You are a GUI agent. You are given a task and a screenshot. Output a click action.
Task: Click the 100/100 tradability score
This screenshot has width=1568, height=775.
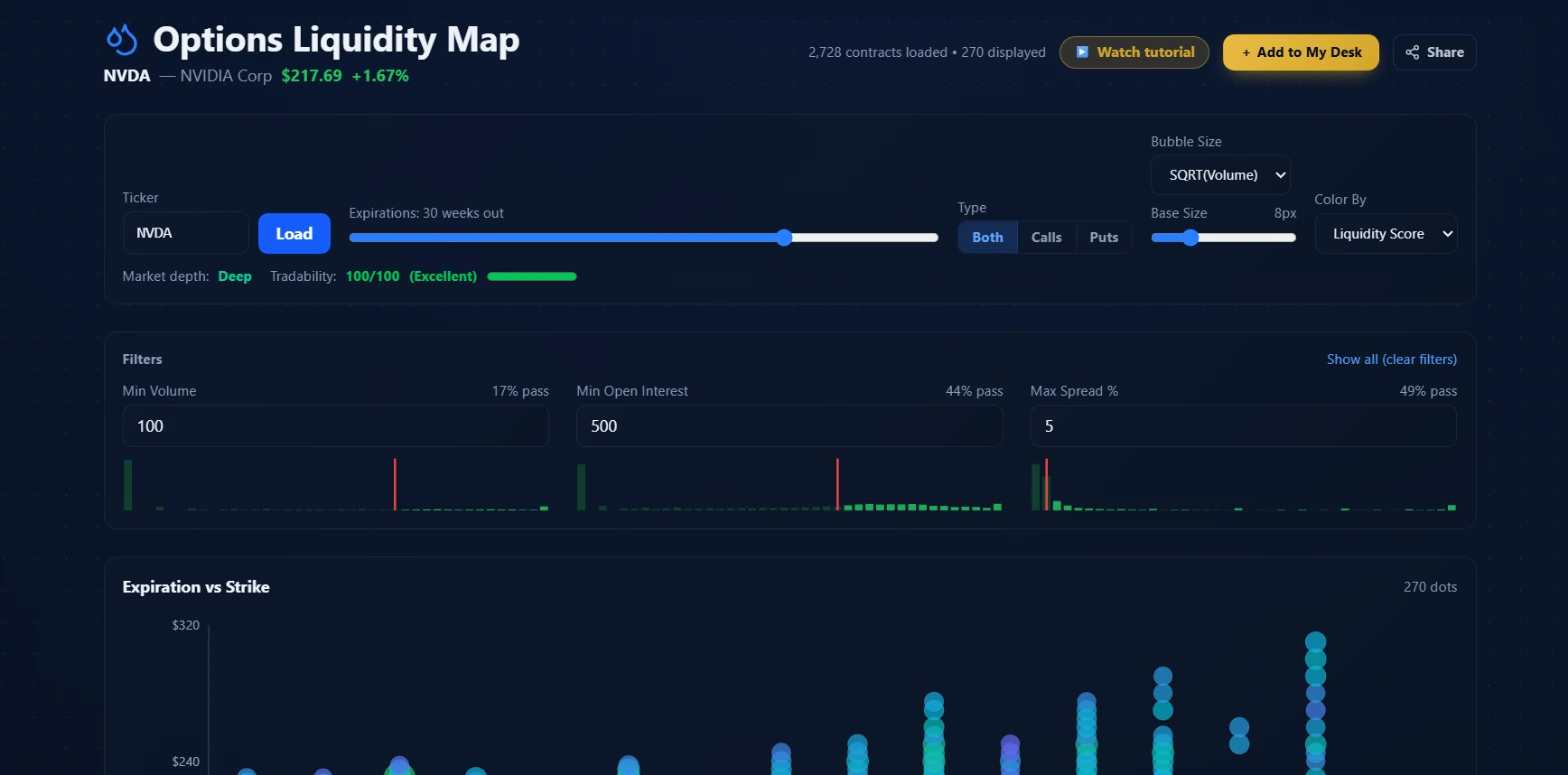373,276
